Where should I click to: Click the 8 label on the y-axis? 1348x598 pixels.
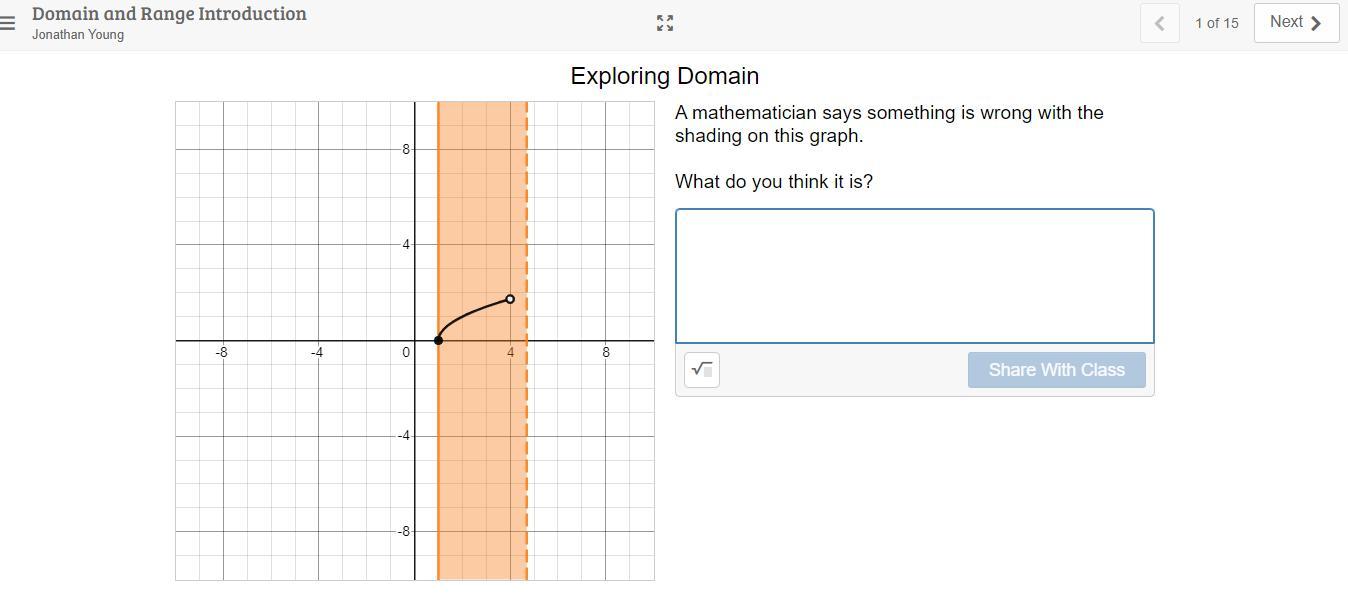pyautogui.click(x=406, y=149)
